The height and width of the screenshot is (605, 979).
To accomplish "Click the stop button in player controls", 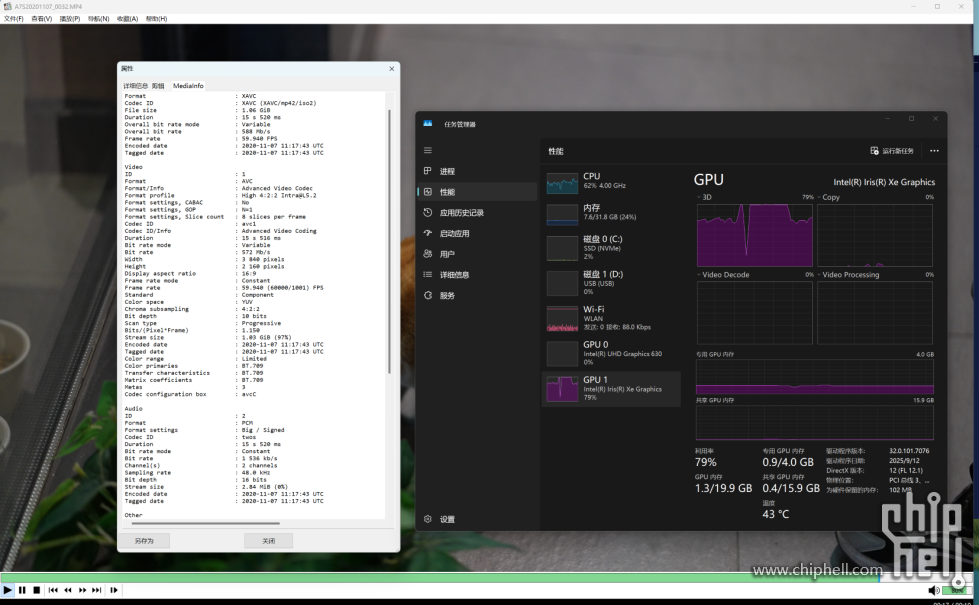I will (36, 590).
